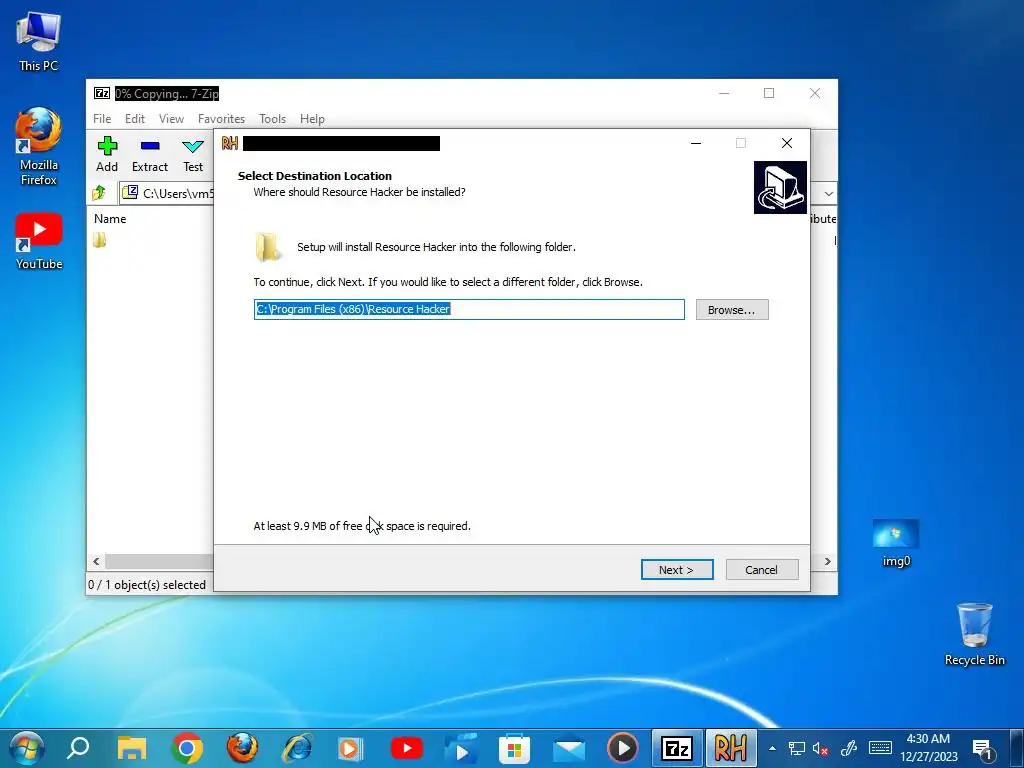The image size is (1024, 768).
Task: Select the folder item in 7-Zip file list
Action: [x=100, y=240]
